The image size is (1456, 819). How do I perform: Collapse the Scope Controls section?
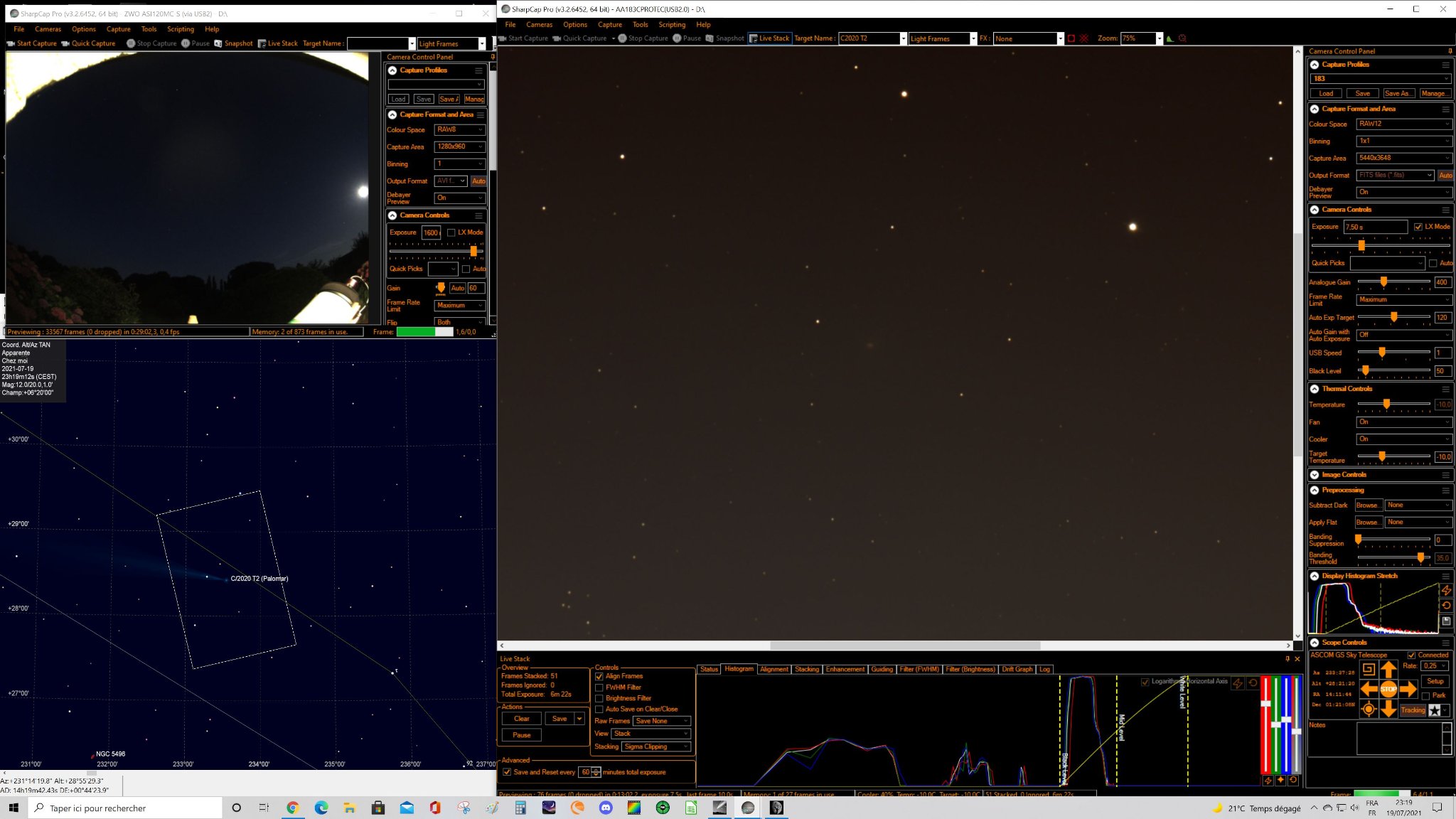[x=1315, y=643]
